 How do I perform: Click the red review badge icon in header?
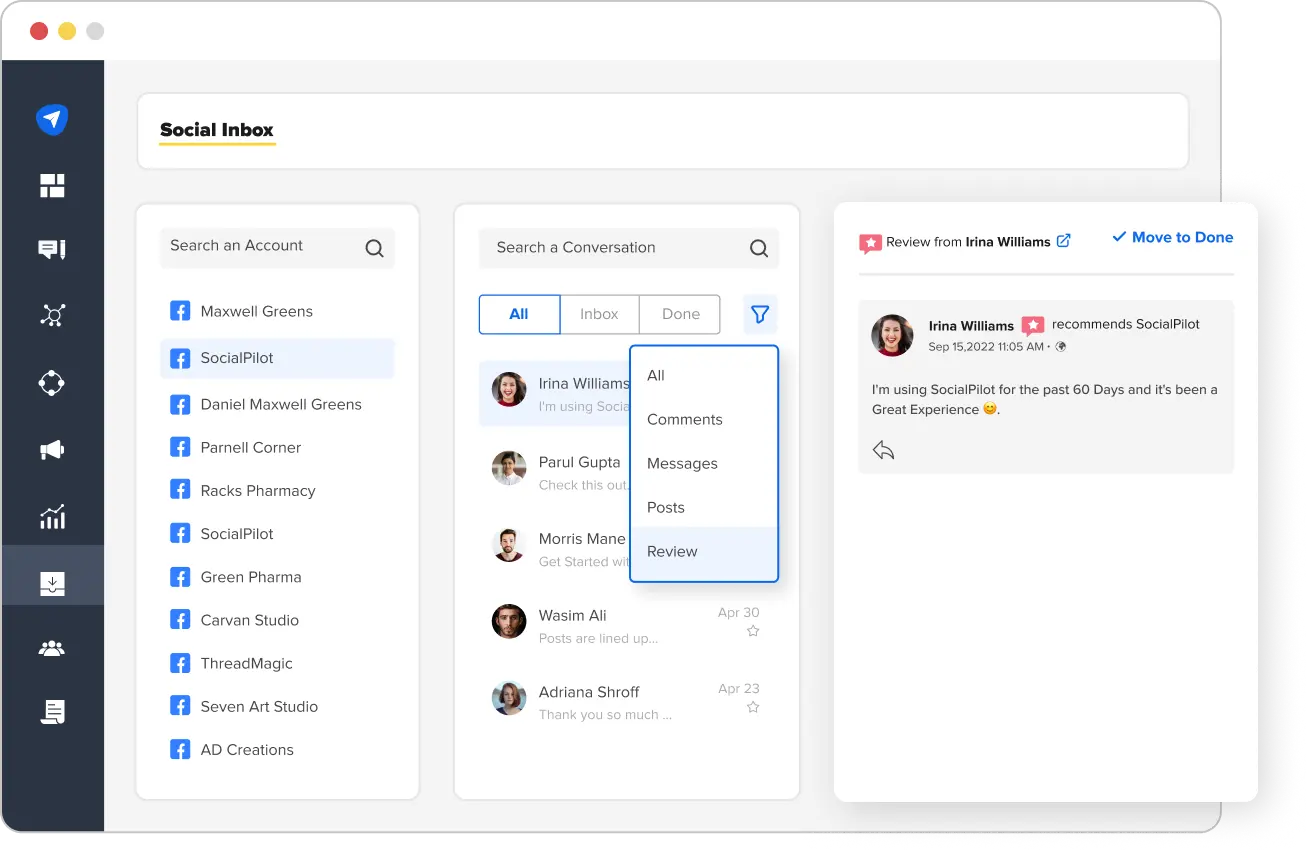(870, 243)
